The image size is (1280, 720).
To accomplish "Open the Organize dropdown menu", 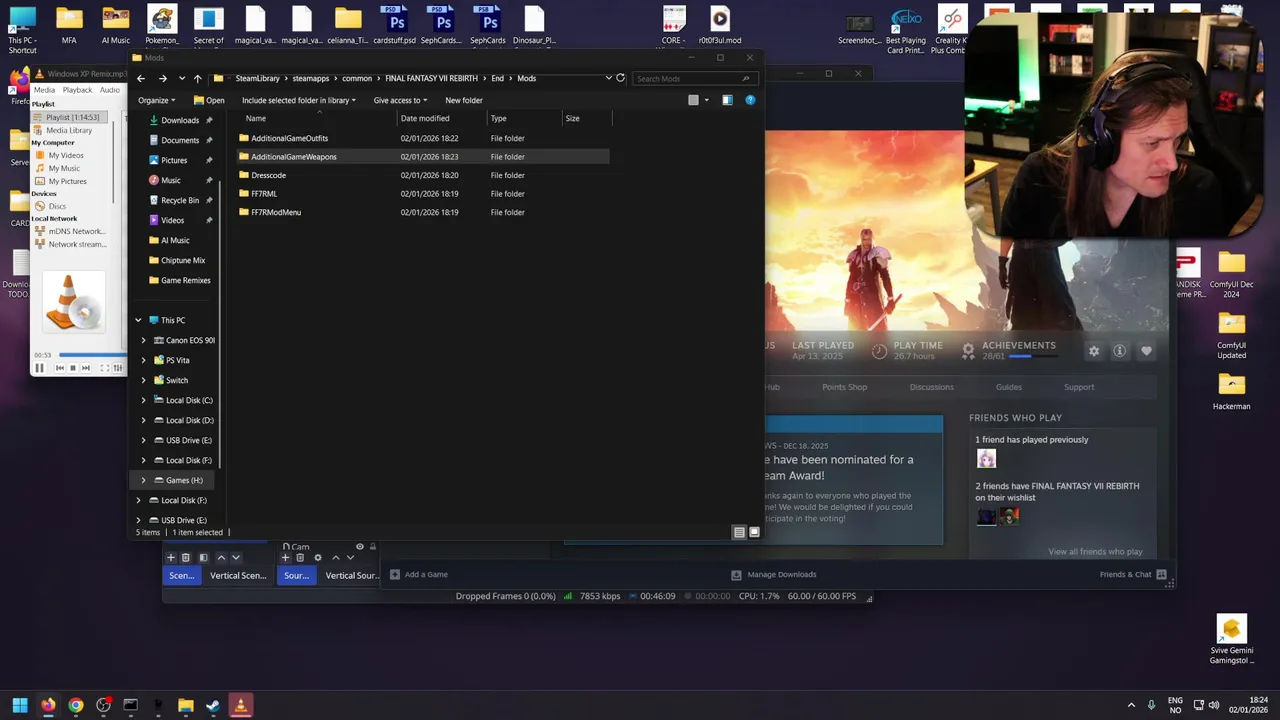I will pyautogui.click(x=157, y=100).
